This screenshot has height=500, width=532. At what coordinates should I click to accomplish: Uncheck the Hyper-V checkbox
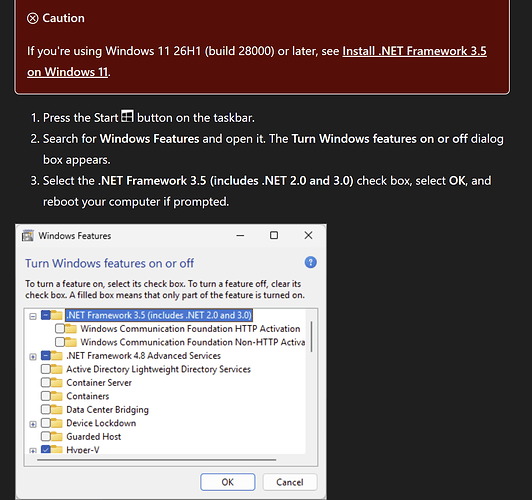tap(46, 449)
